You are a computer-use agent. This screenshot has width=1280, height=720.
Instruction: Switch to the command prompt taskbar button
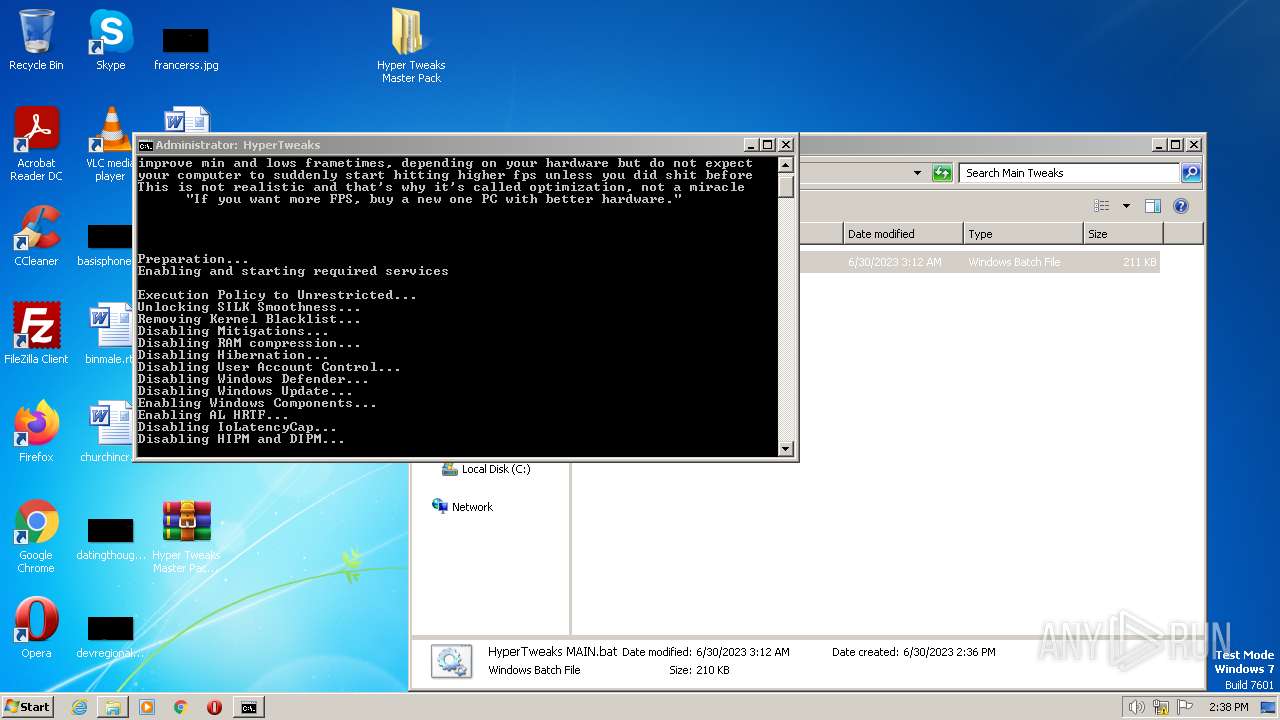[249, 707]
